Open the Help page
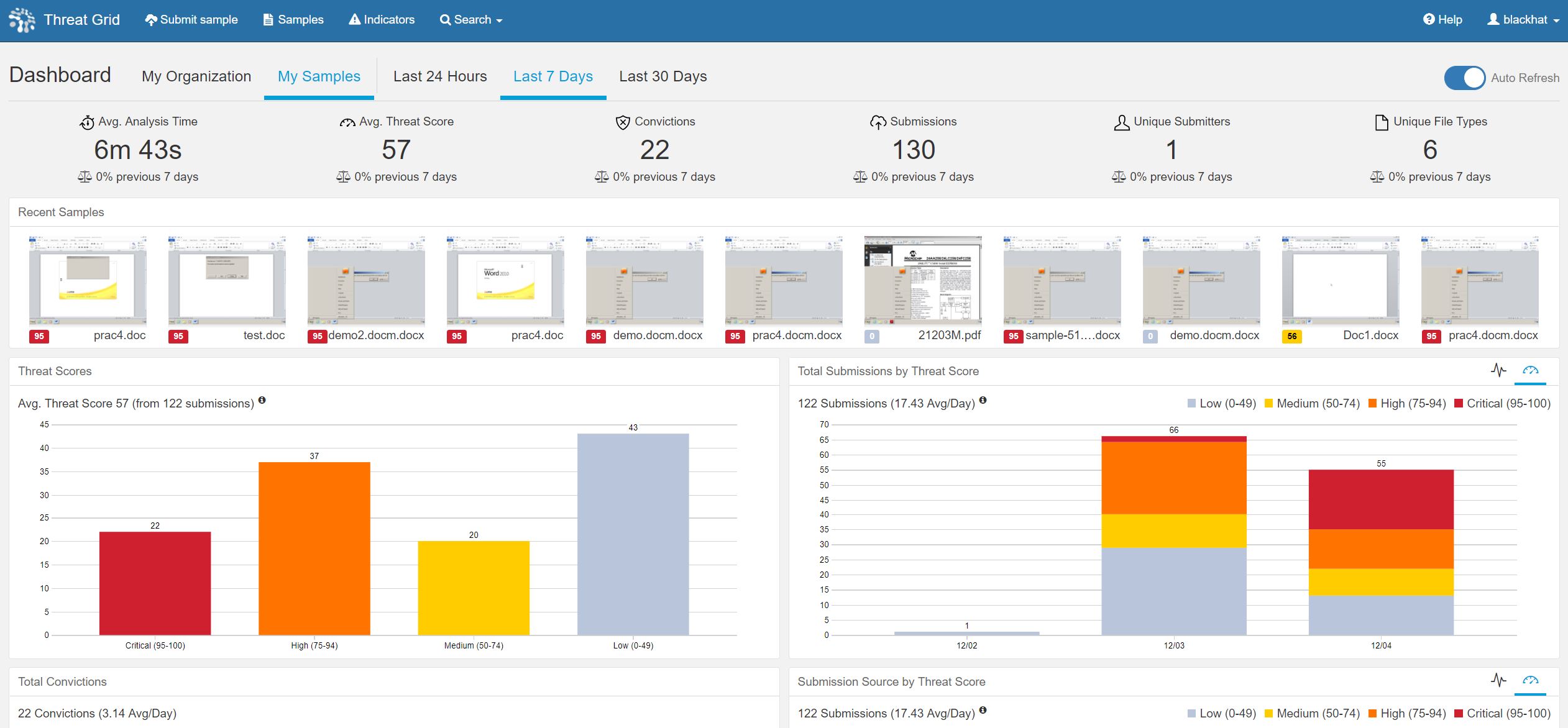The width and height of the screenshot is (1568, 728). tap(1442, 20)
